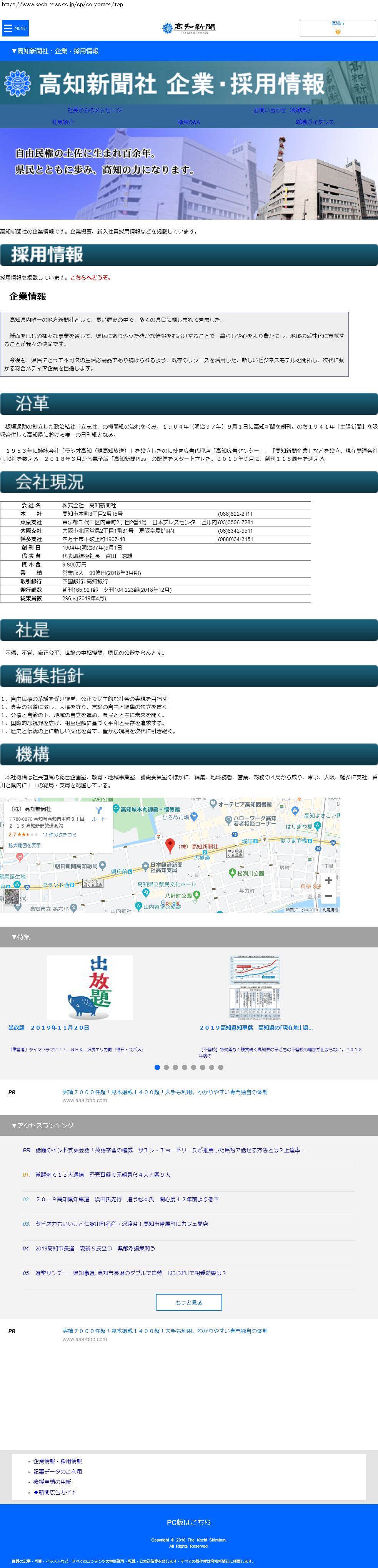Select the last carousel indicator dot
Viewport: 378px width, 1568px height.
[x=221, y=1067]
